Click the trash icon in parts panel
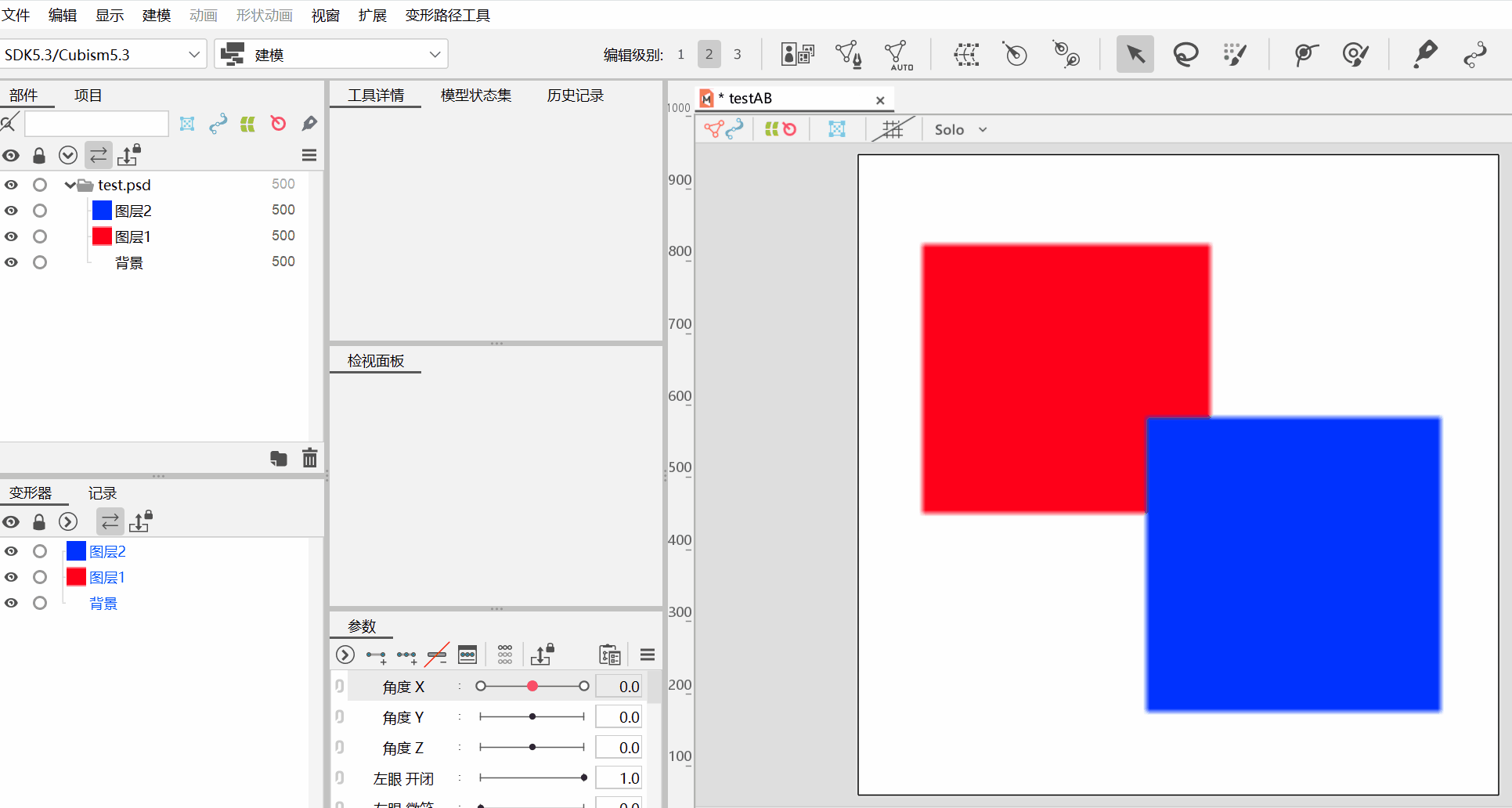Image resolution: width=1512 pixels, height=808 pixels. tap(310, 458)
